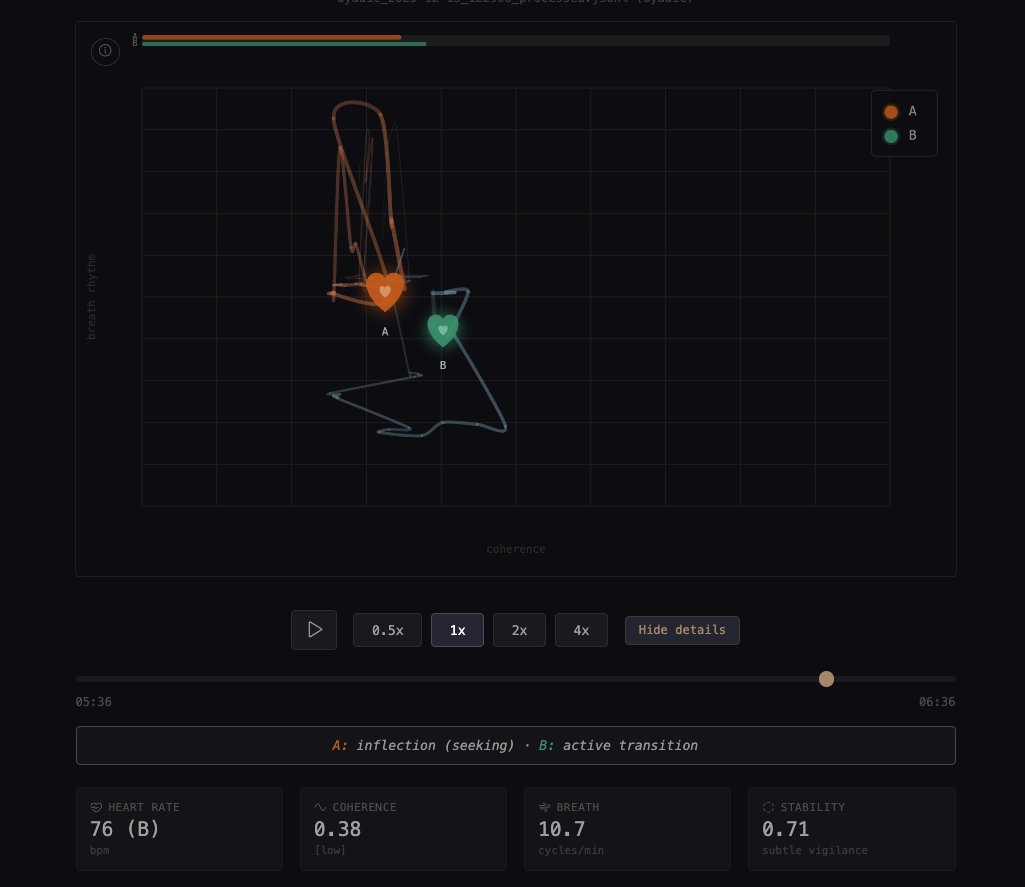Image resolution: width=1025 pixels, height=887 pixels.
Task: Click the orange A legend dot
Action: (890, 112)
